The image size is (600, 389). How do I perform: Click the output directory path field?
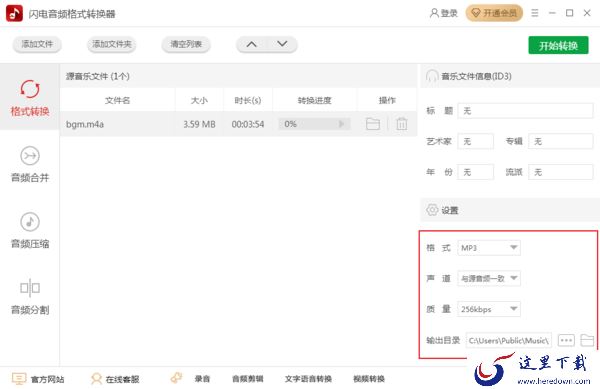[x=509, y=340]
